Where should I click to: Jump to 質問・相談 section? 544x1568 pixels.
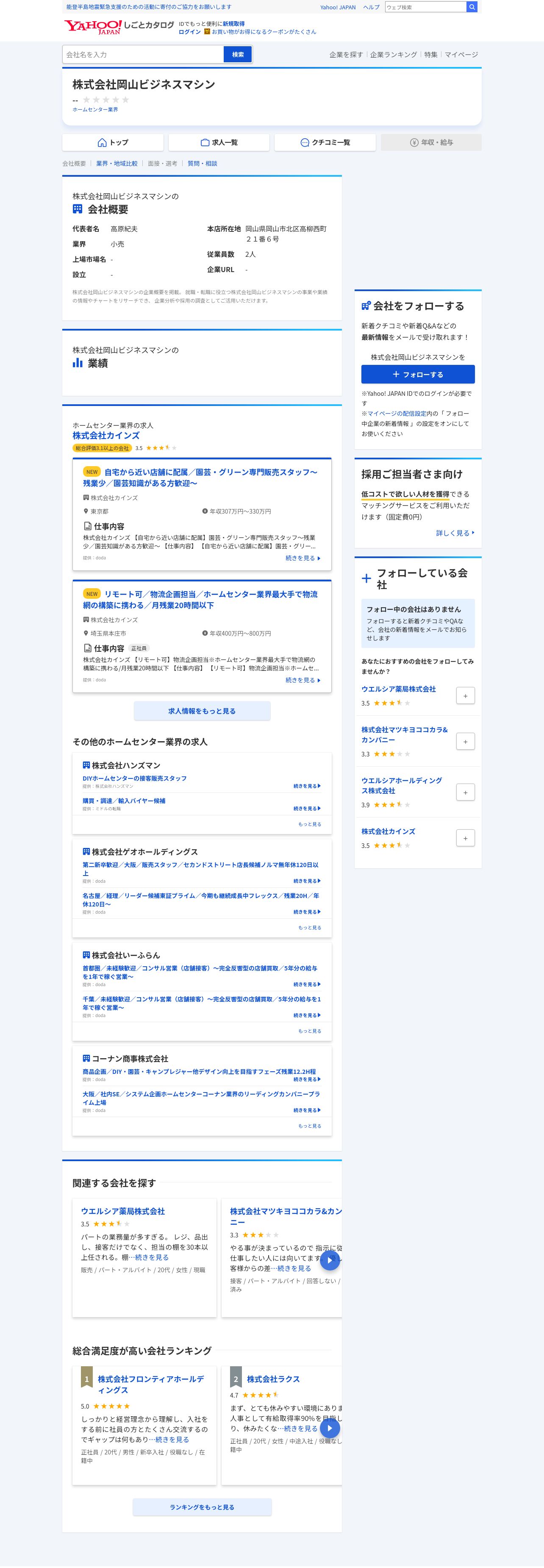click(202, 164)
